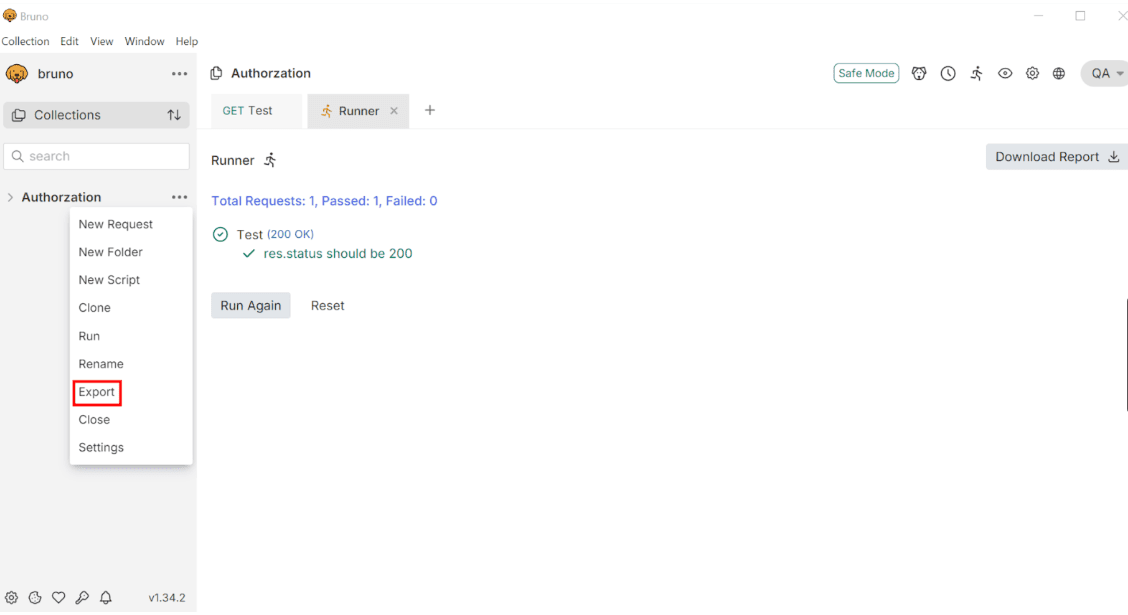Open the runner icon in top toolbar
The width and height of the screenshot is (1128, 615).
976,73
